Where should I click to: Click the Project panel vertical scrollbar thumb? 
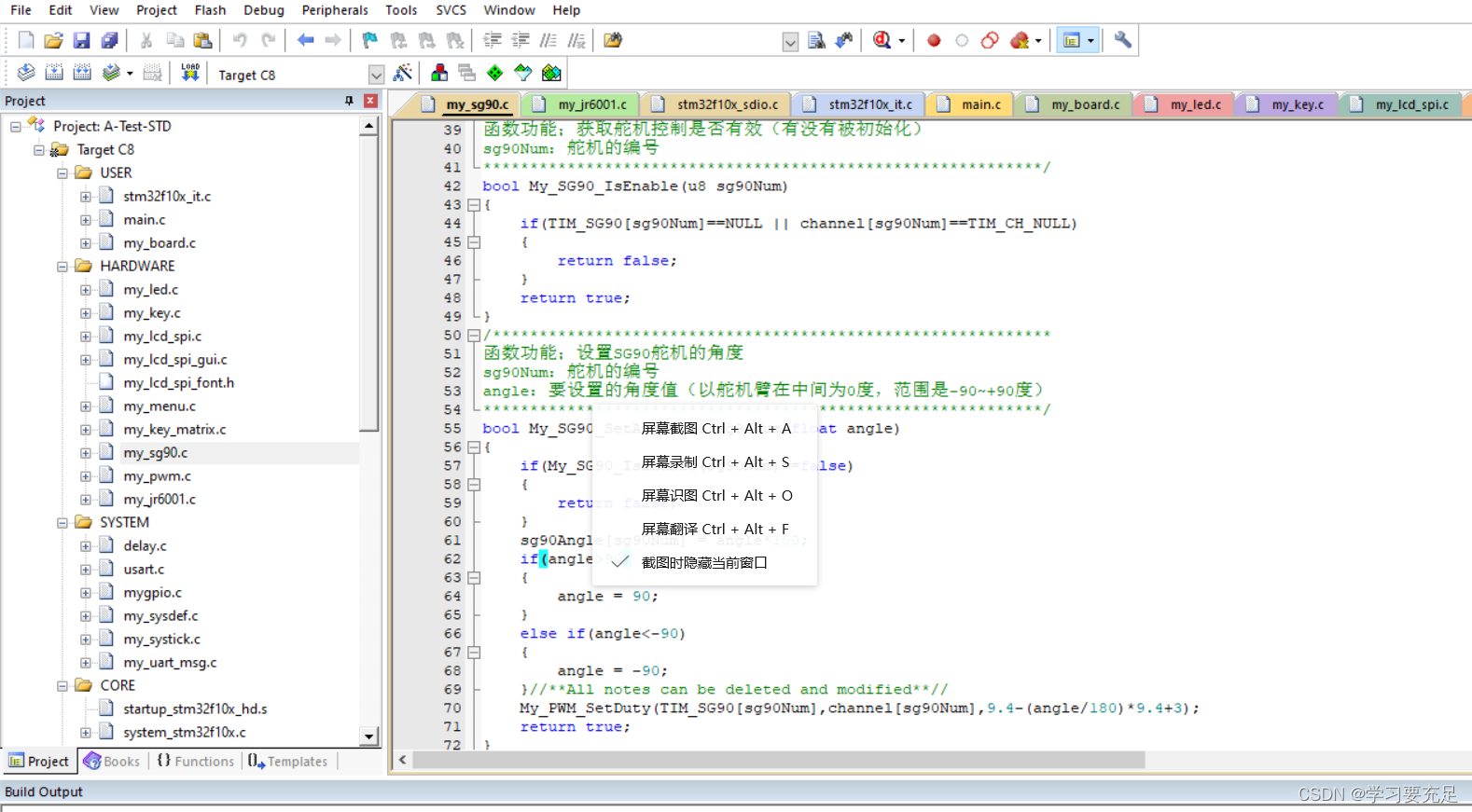click(x=369, y=283)
